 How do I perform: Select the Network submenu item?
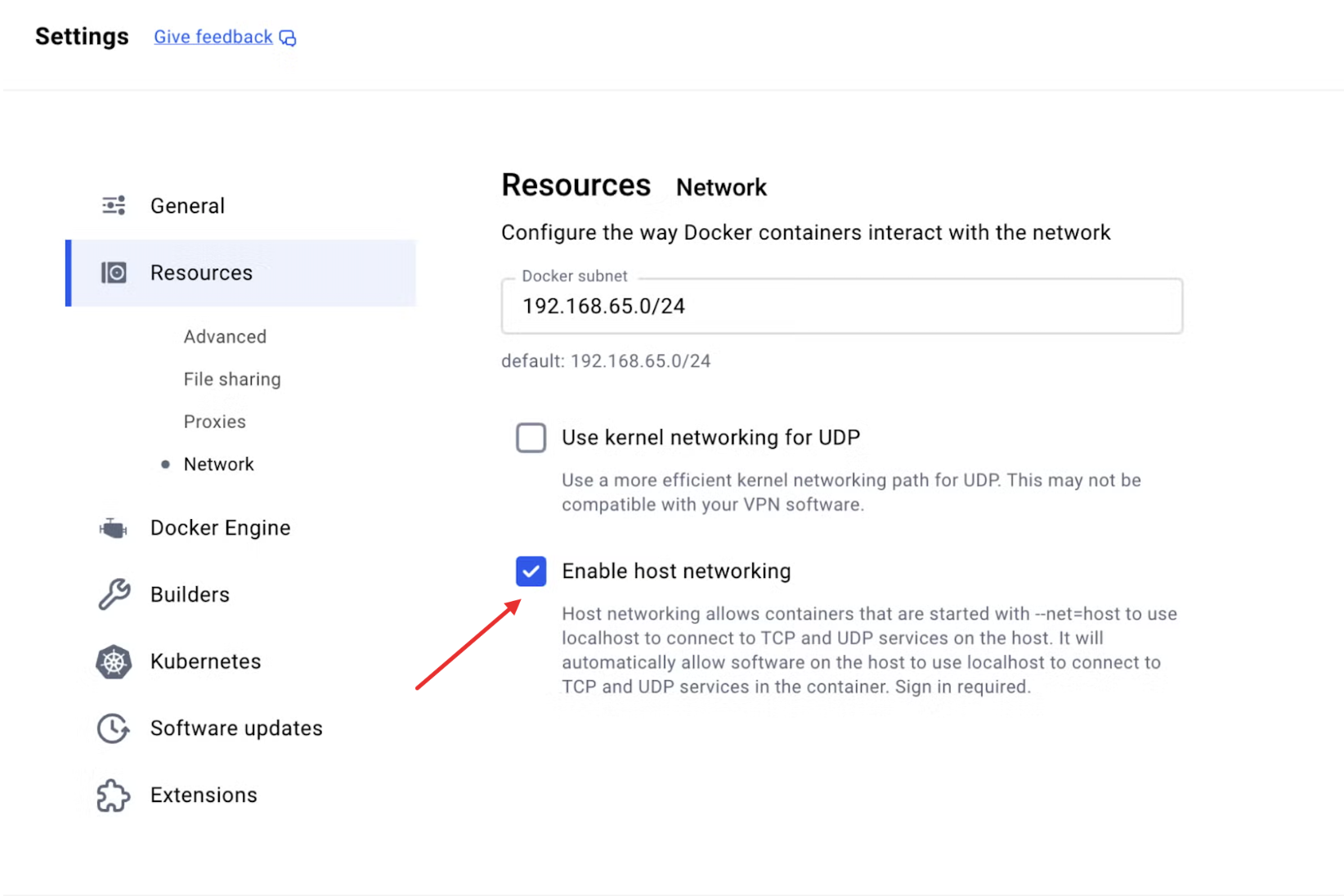tap(219, 464)
